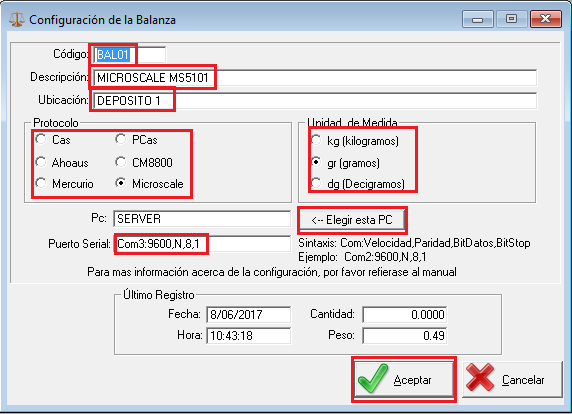Click the Fecha field showing 8/06/2017
Image resolution: width=572 pixels, height=414 pixels.
pyautogui.click(x=249, y=314)
